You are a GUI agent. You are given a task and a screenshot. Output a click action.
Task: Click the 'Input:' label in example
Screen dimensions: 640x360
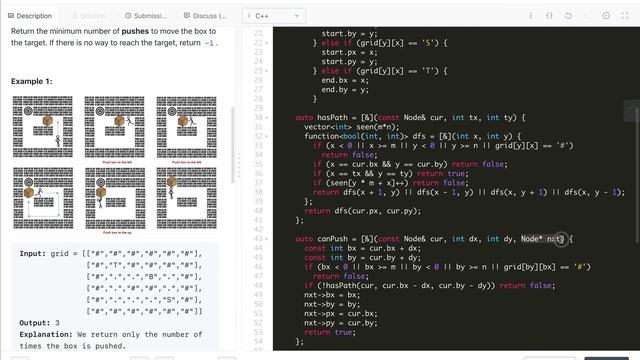(33, 253)
